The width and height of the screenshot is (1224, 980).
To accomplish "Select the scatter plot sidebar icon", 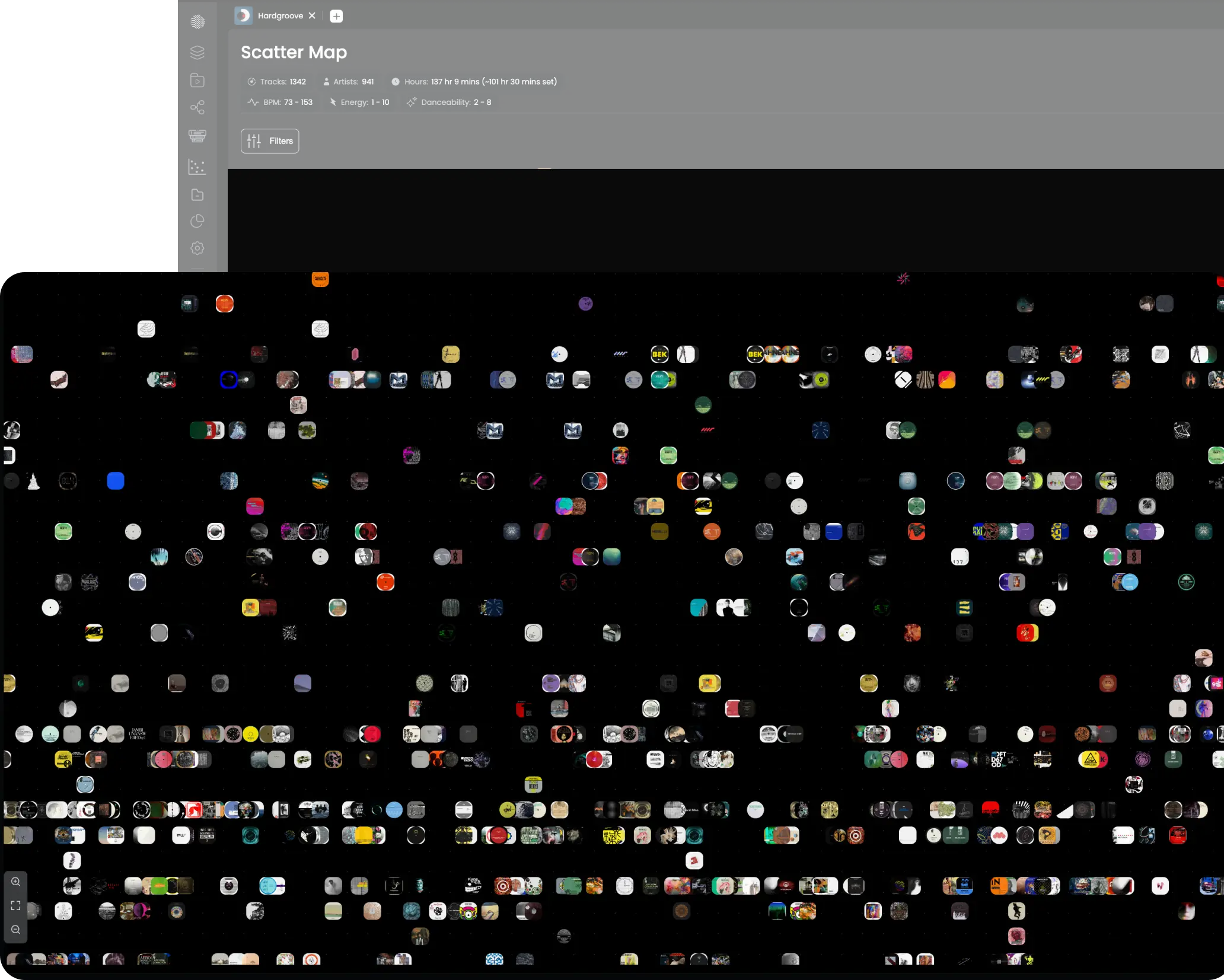I will [197, 167].
